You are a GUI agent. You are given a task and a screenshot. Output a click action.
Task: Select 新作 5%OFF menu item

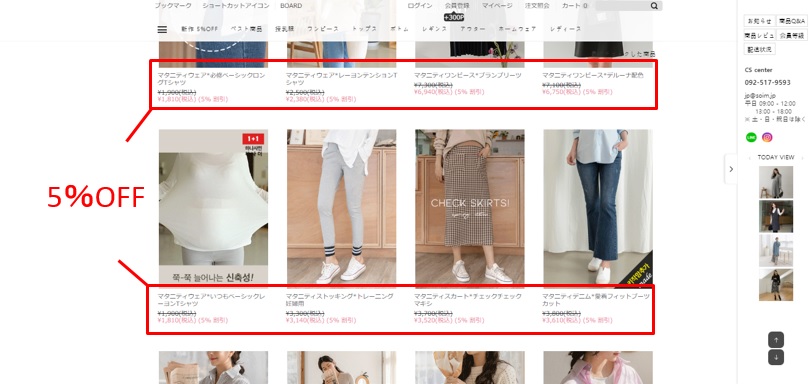click(200, 29)
